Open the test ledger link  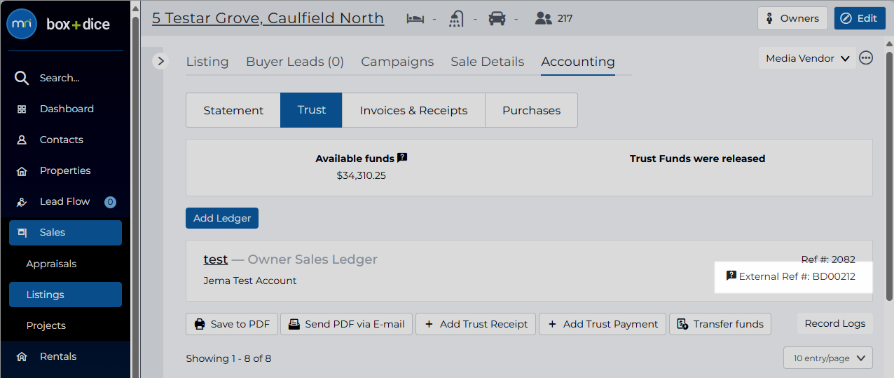216,259
